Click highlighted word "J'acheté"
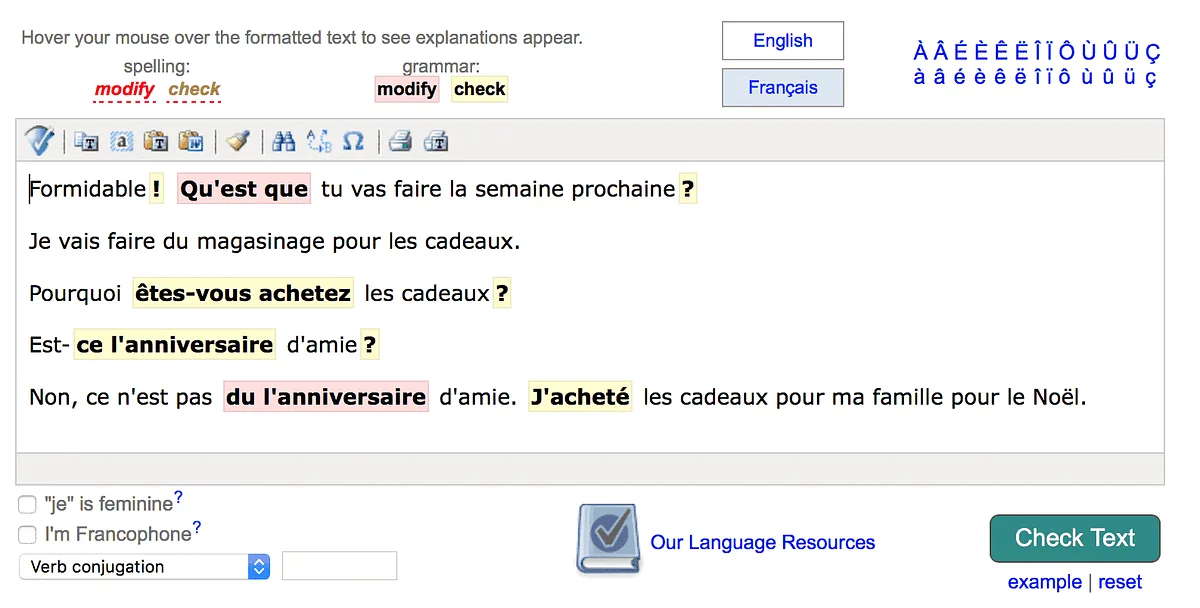Viewport: 1200px width, 608px height. [x=580, y=397]
